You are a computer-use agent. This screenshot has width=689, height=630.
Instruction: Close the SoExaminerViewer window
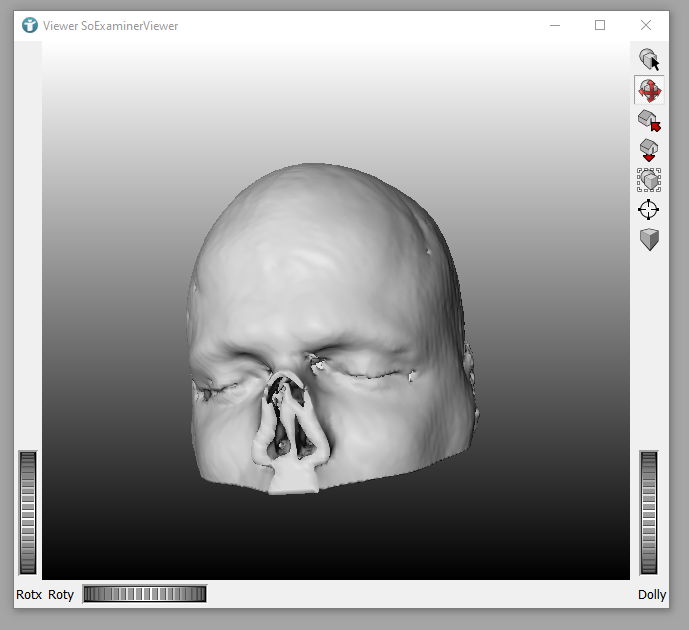click(x=646, y=25)
